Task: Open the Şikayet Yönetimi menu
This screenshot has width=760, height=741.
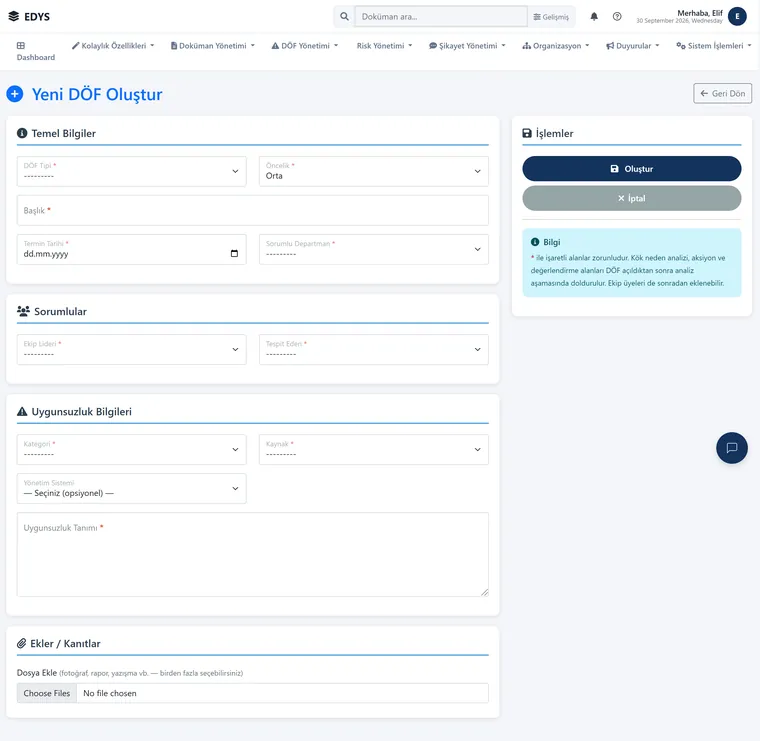Action: (467, 46)
